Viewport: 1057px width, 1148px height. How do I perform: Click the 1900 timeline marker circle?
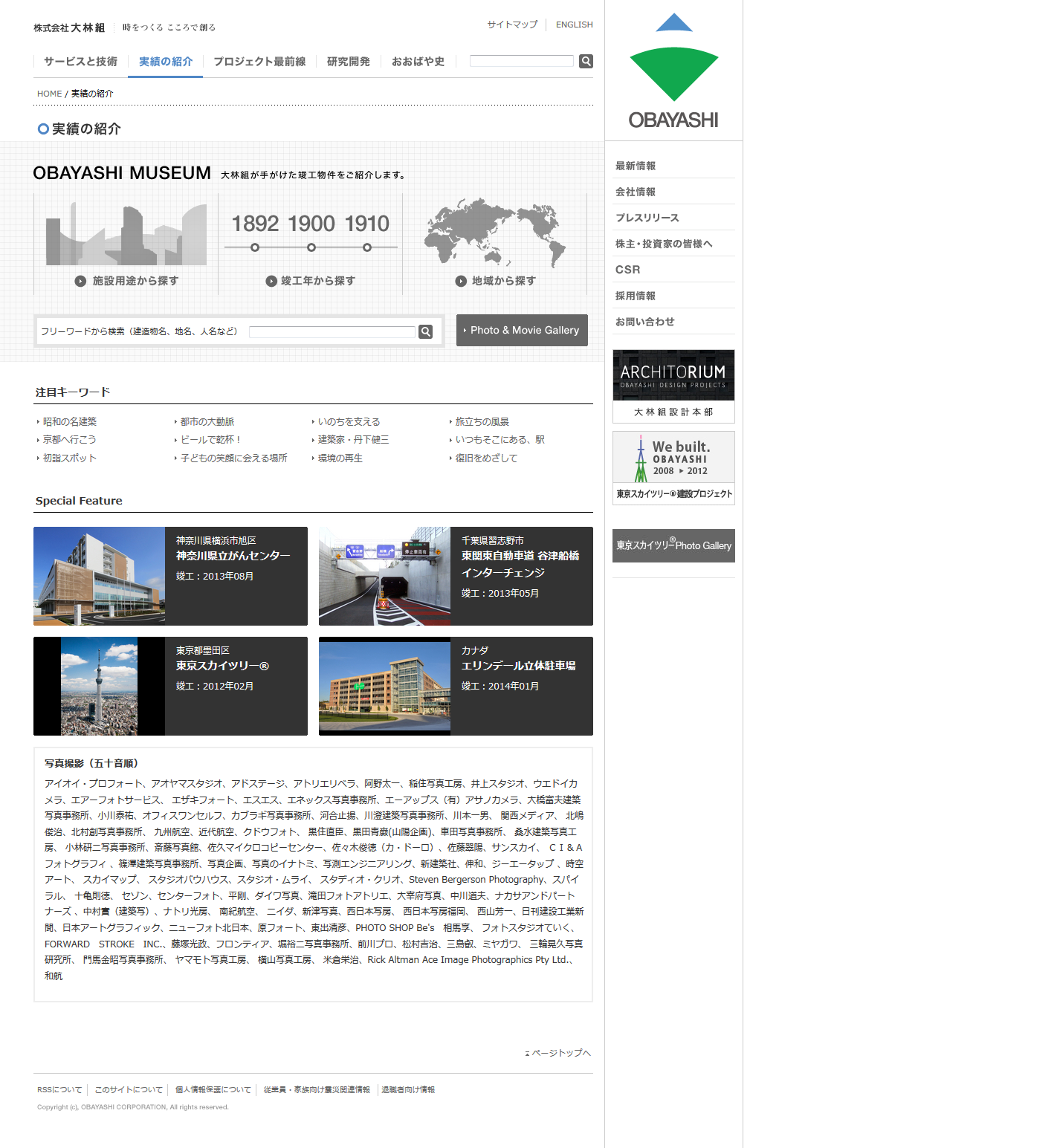click(311, 247)
